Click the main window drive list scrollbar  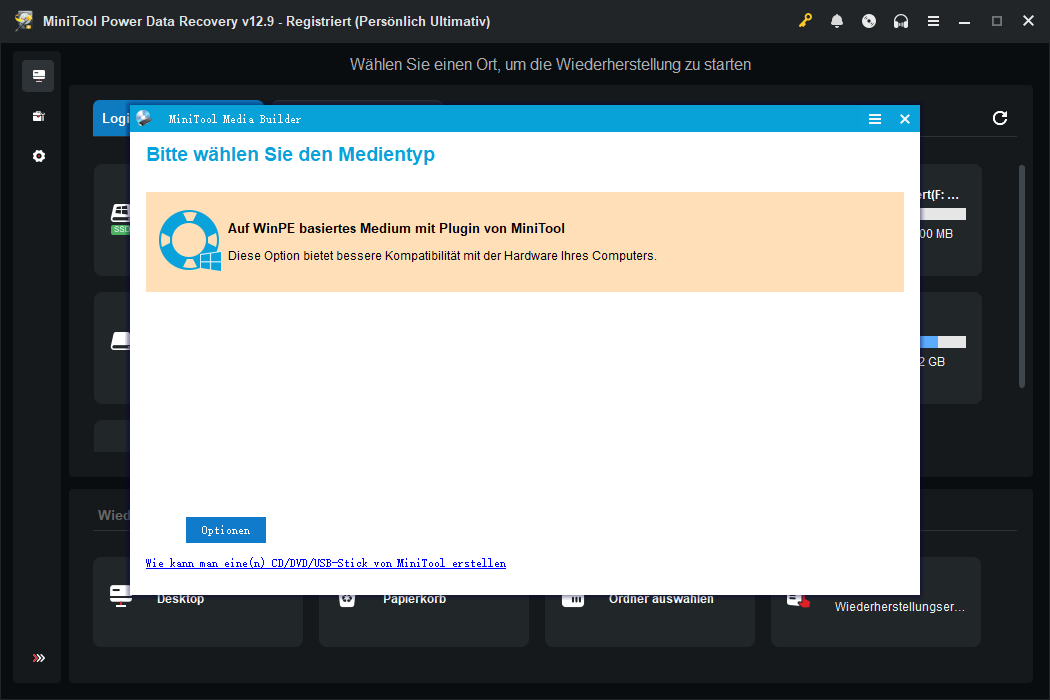tap(1021, 276)
